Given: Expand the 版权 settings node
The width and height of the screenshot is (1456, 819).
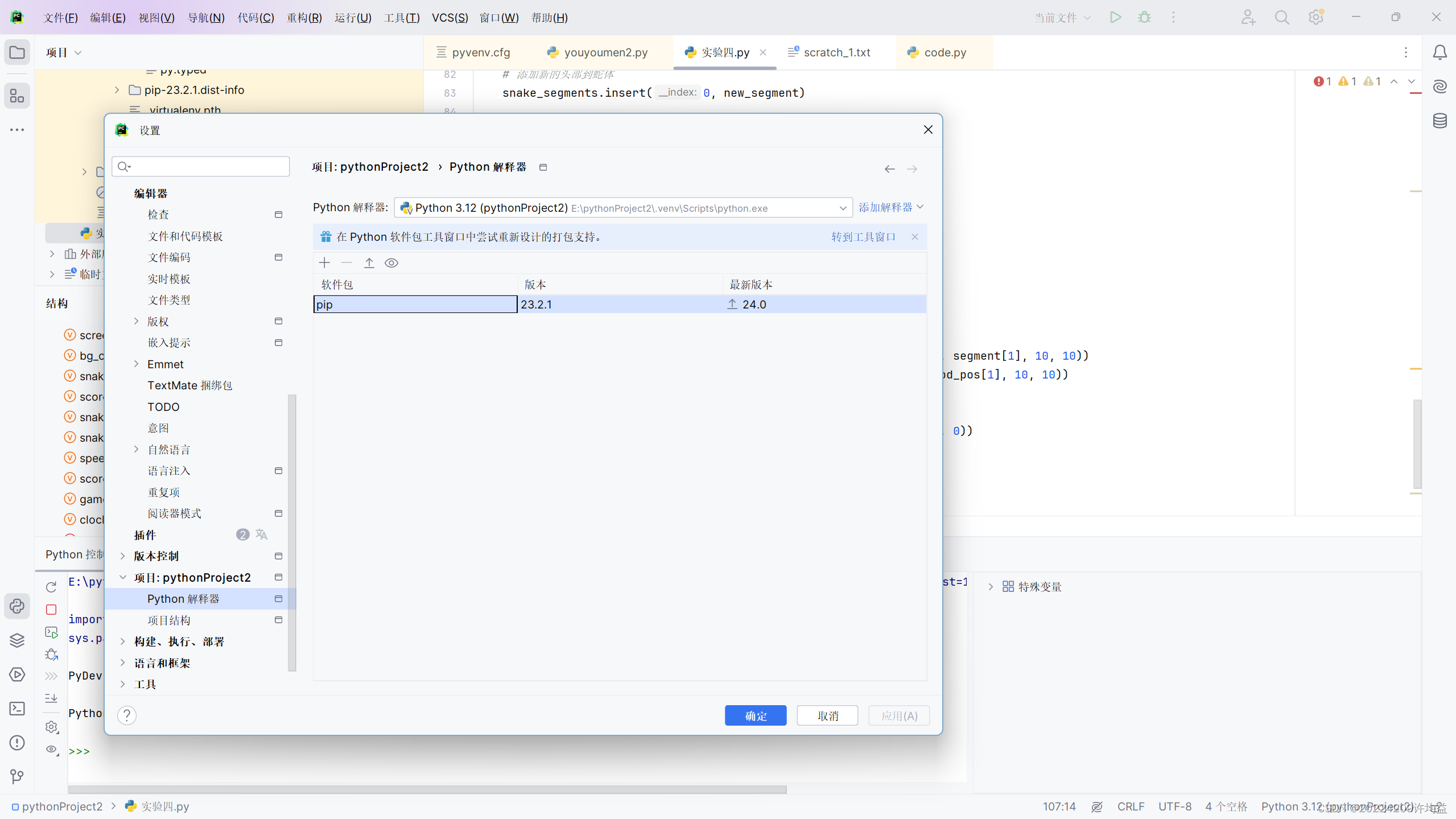Looking at the screenshot, I should pos(136,321).
